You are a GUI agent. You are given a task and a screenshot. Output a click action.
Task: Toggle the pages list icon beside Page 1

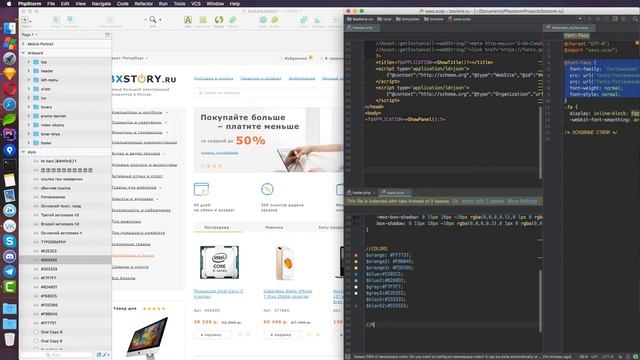pyautogui.click(x=107, y=35)
